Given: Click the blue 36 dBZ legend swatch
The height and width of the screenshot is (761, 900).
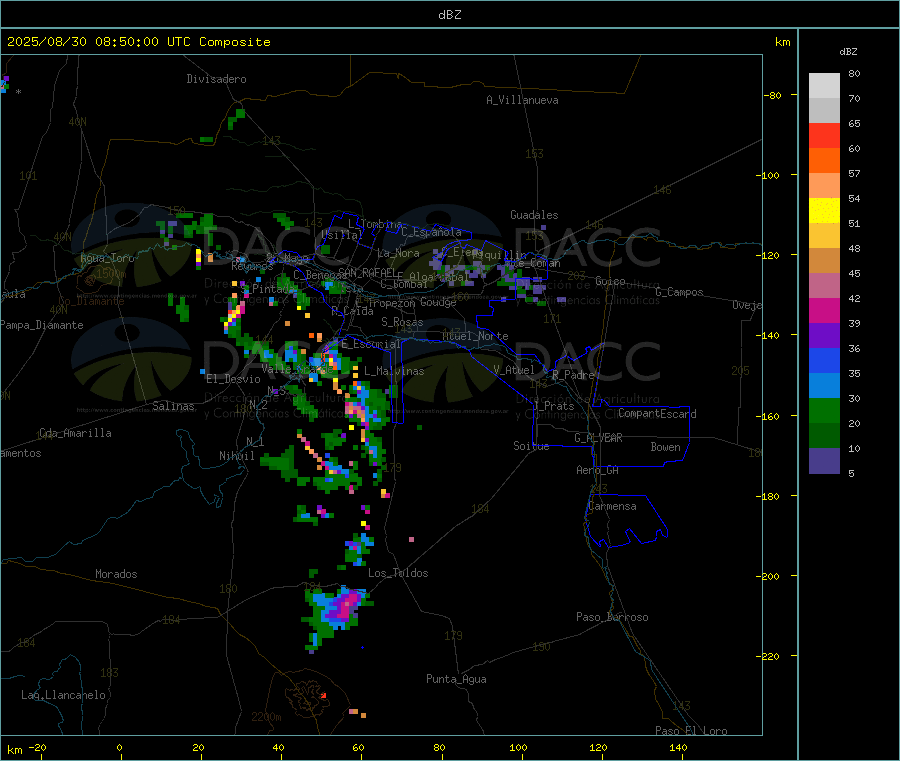Looking at the screenshot, I should (824, 360).
